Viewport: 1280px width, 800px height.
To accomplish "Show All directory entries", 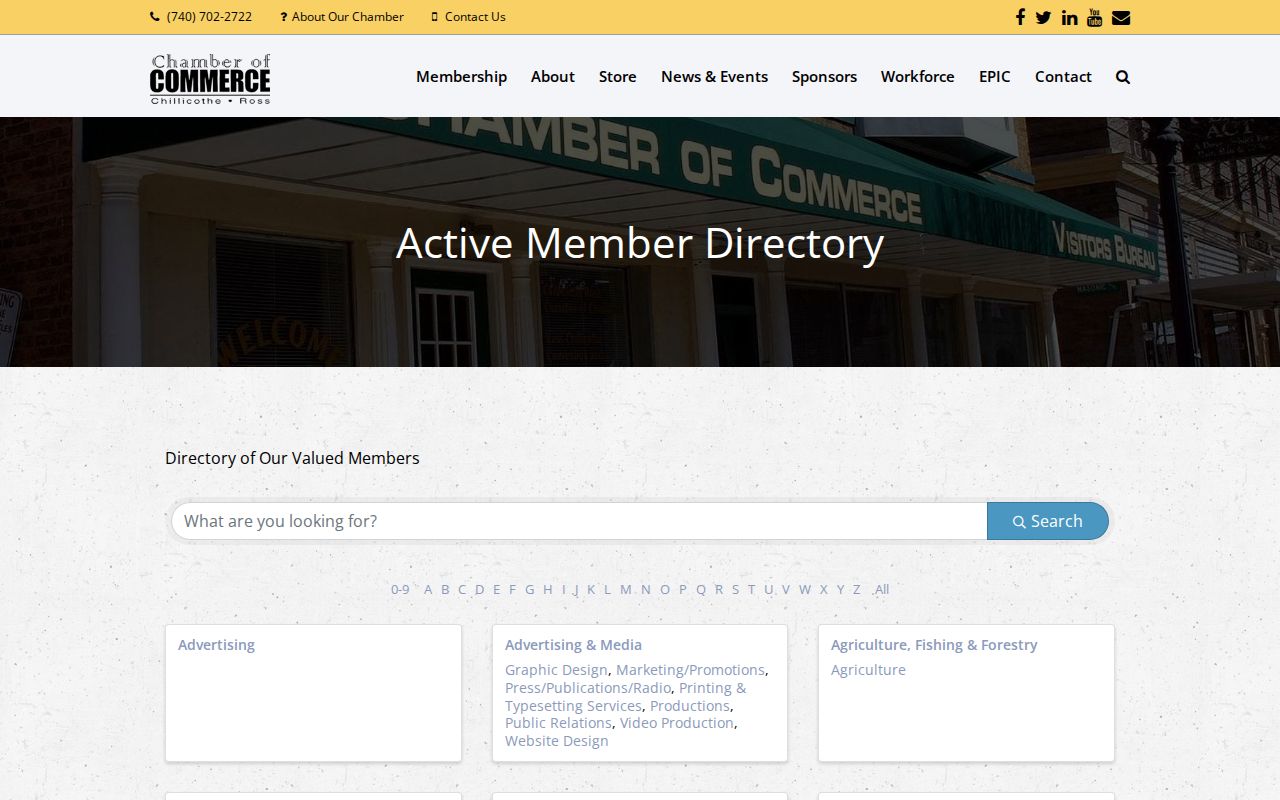I will pyautogui.click(x=881, y=589).
